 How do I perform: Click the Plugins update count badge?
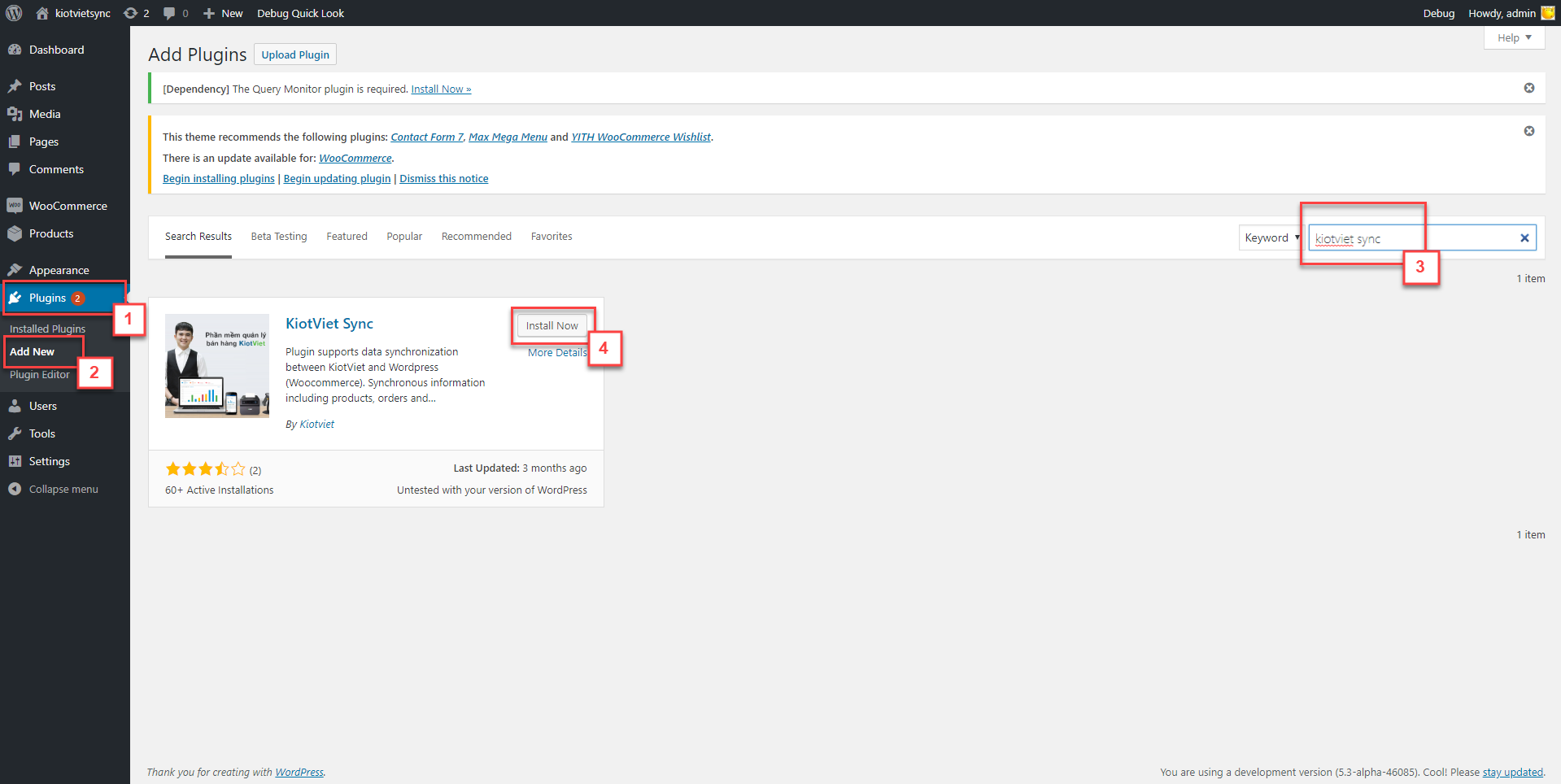point(78,298)
